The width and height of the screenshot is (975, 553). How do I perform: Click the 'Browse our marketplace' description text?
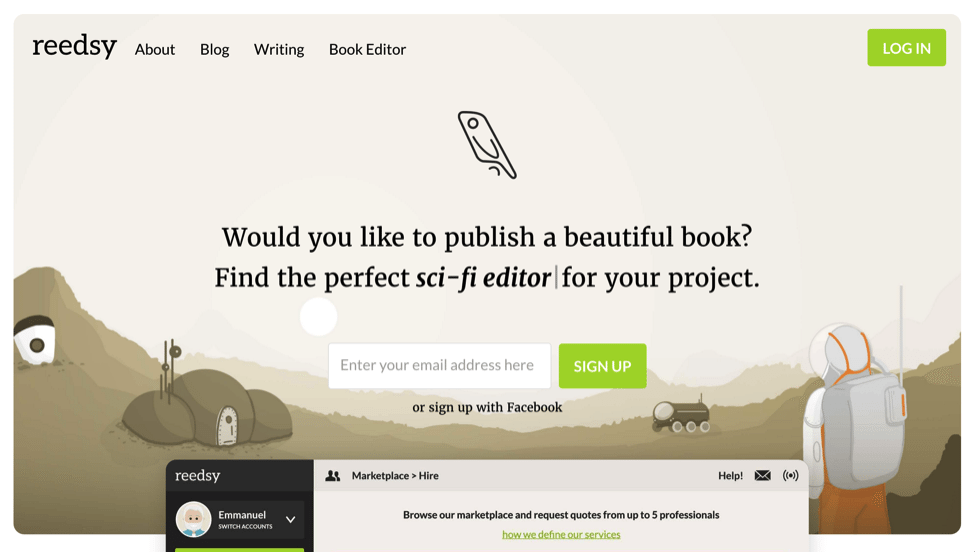[x=561, y=515]
